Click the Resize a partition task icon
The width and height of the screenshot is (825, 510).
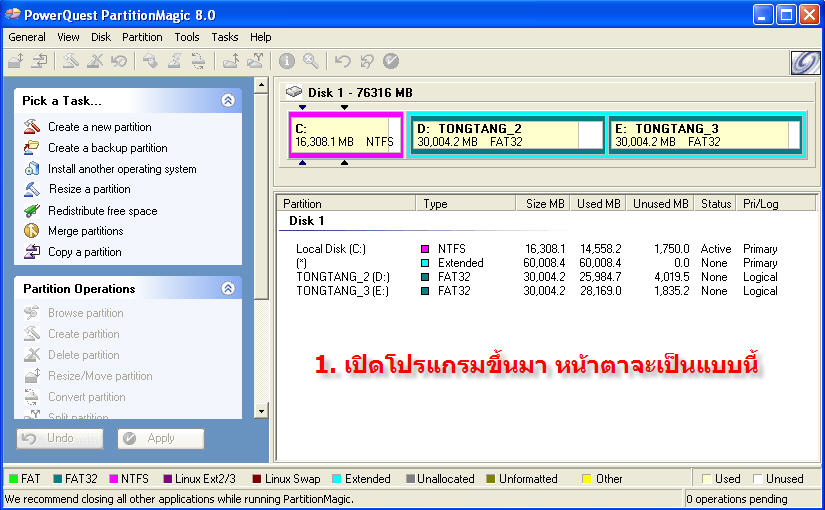coord(32,189)
